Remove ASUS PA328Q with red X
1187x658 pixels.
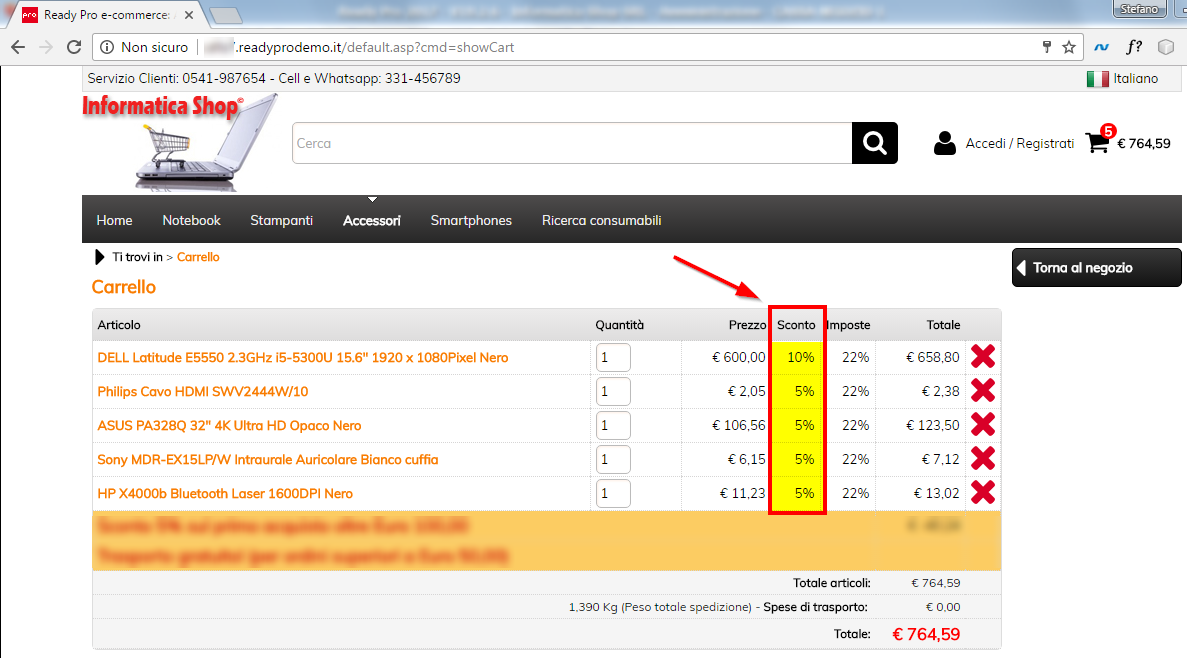coord(983,425)
